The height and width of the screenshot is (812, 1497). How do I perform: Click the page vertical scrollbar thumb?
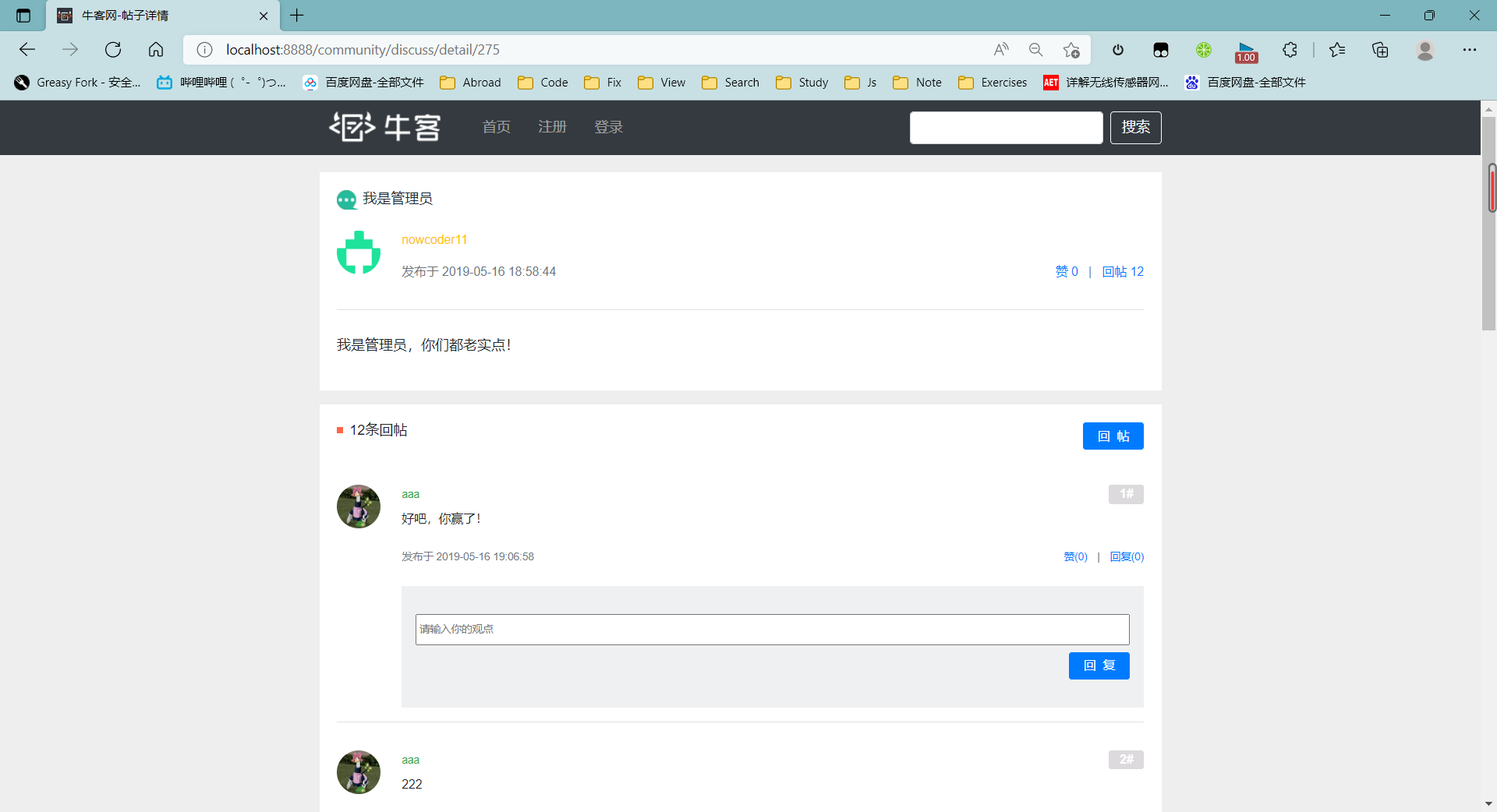coord(1488,226)
